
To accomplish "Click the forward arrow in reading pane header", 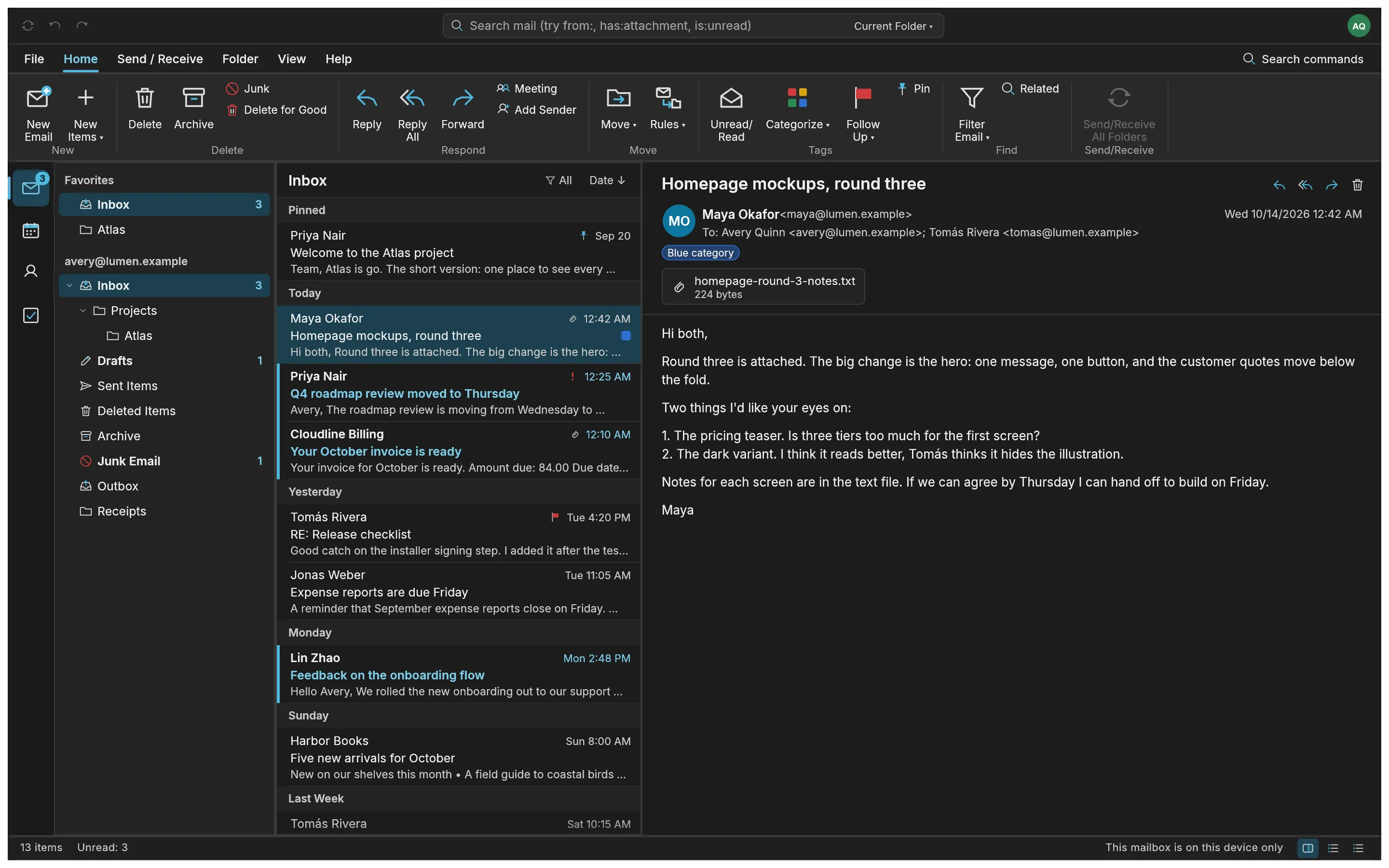I will point(1332,185).
